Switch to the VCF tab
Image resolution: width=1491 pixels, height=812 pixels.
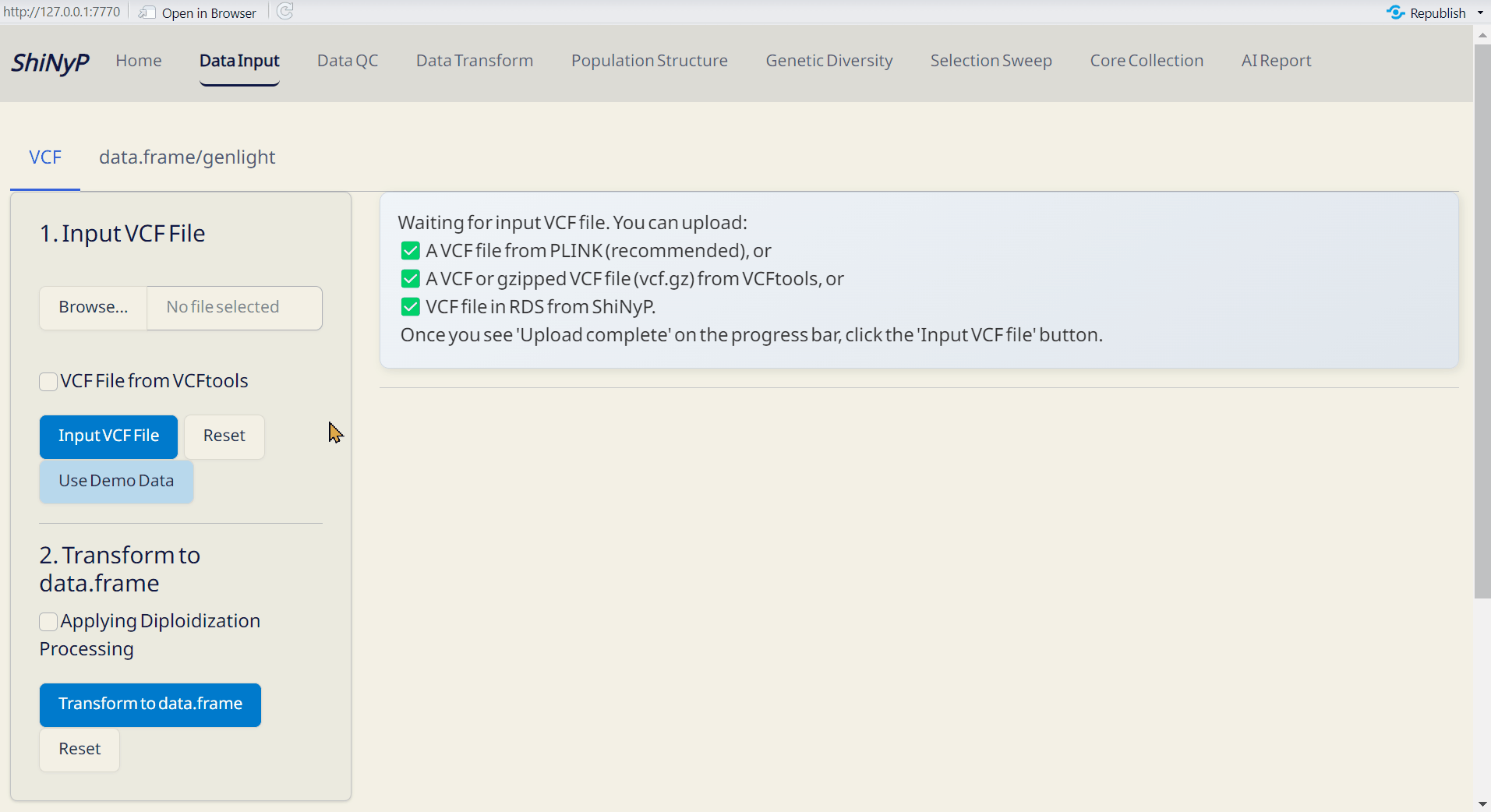point(45,157)
